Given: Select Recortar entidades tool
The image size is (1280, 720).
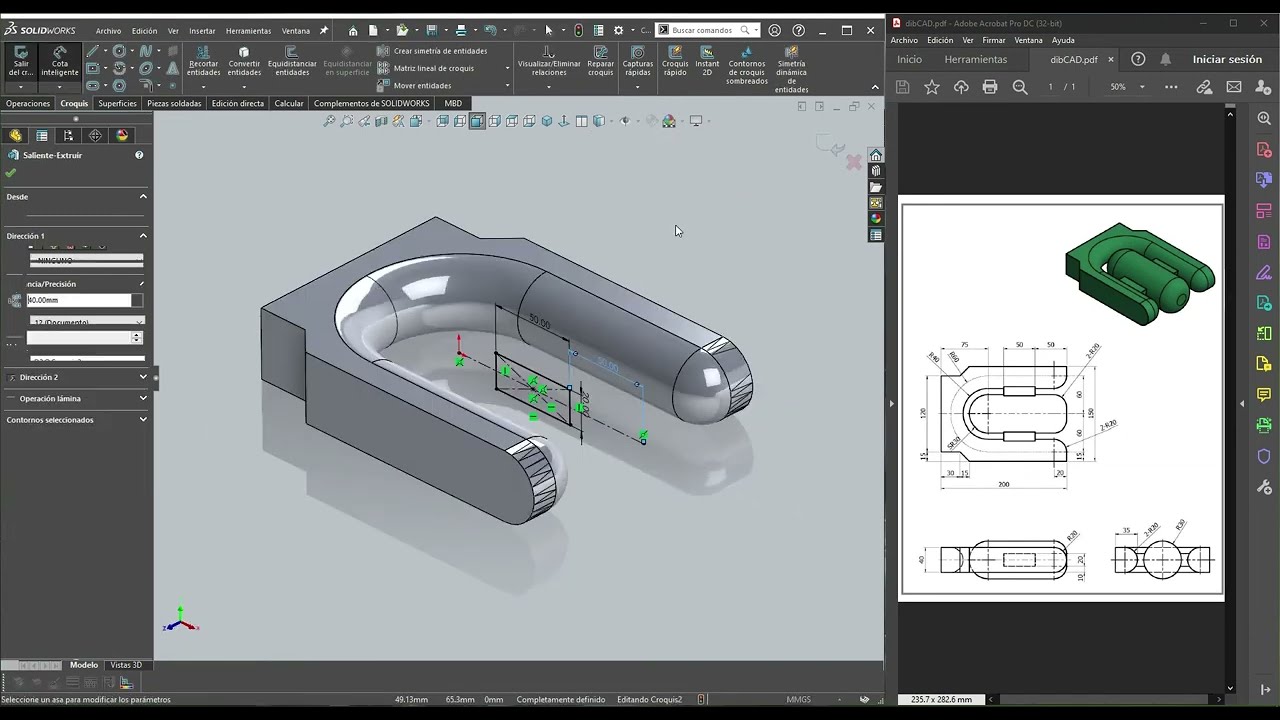Looking at the screenshot, I should (x=203, y=62).
